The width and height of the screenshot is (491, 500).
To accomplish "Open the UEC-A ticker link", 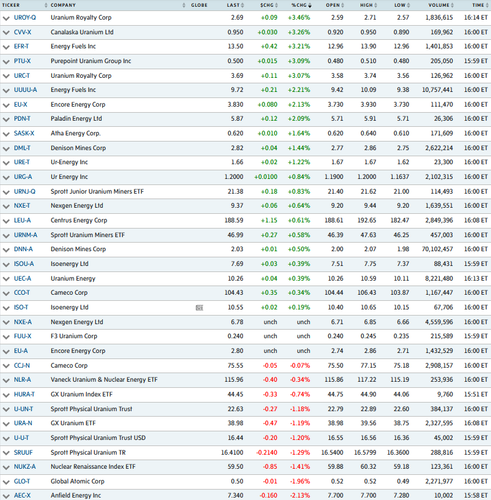I will click(22, 279).
